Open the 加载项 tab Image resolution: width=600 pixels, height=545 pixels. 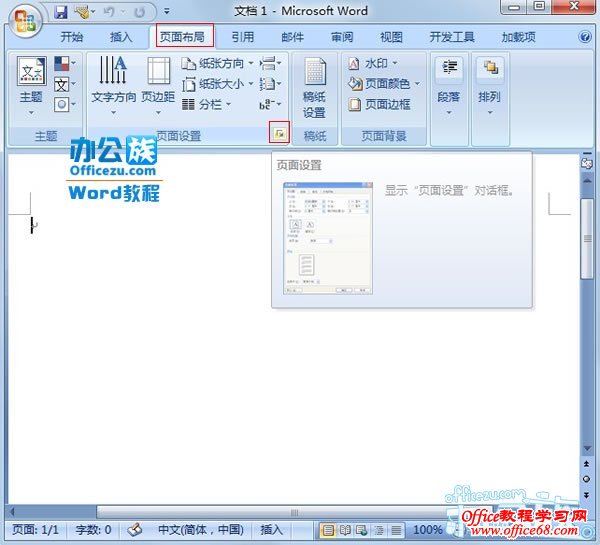pos(518,37)
